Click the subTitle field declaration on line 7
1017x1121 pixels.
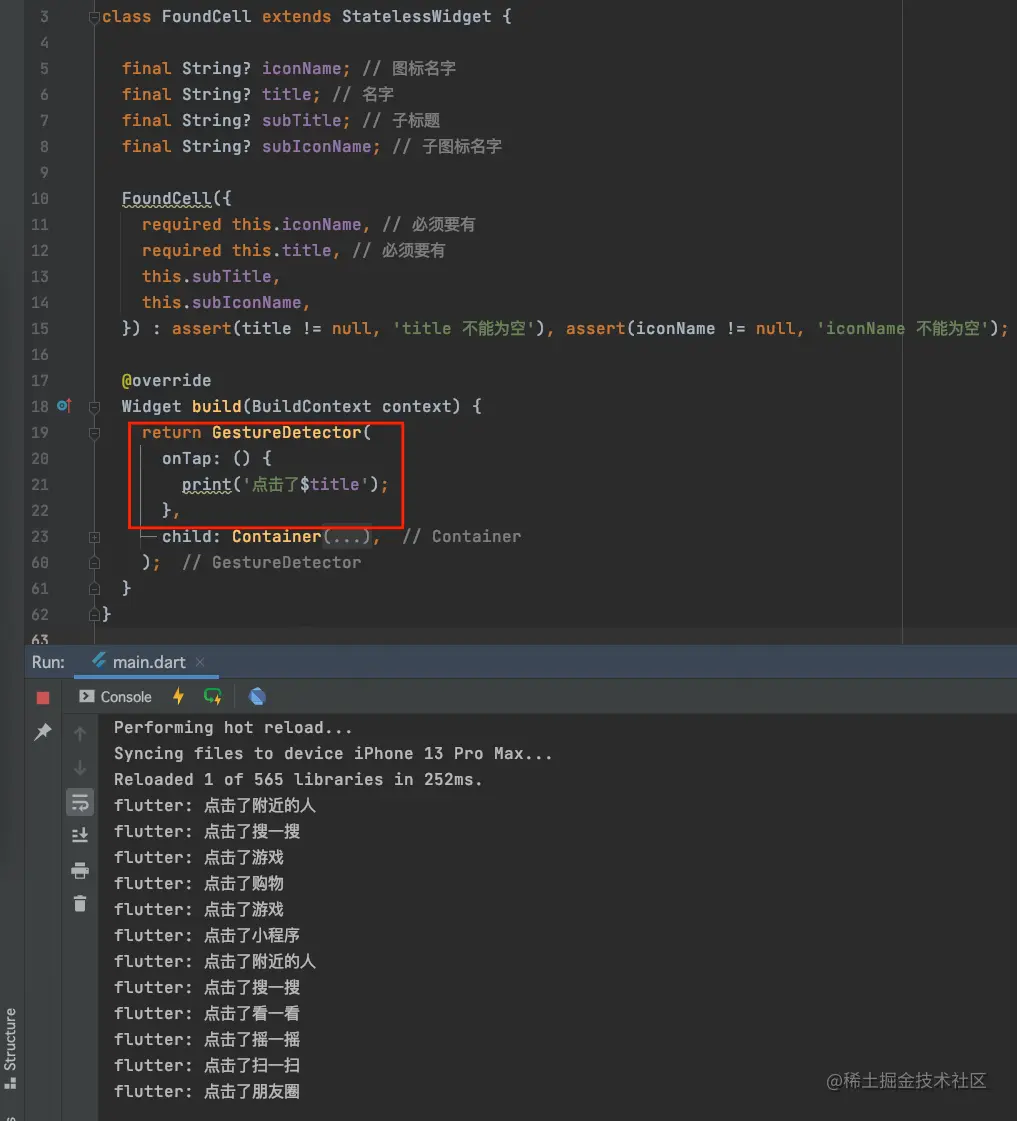[x=302, y=120]
